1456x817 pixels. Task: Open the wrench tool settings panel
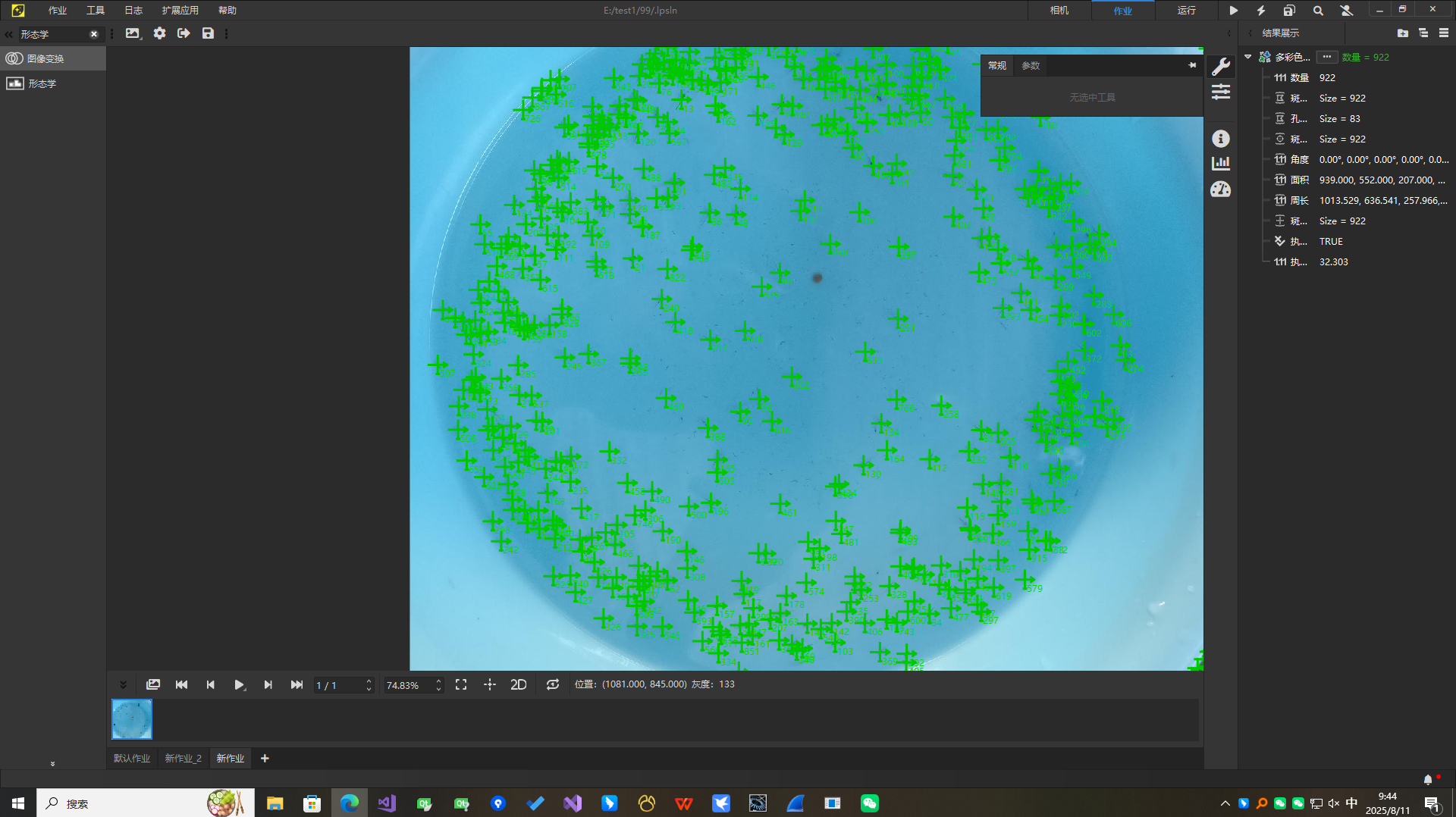point(1220,67)
